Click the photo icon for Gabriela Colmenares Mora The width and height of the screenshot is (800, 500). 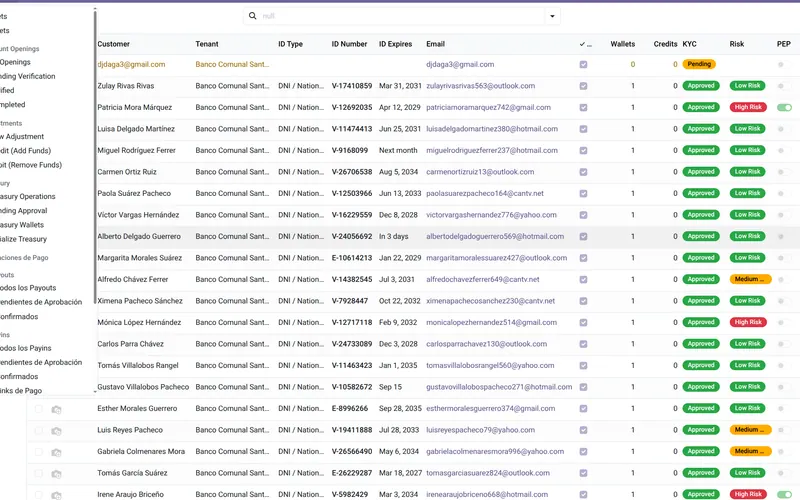click(x=56, y=452)
